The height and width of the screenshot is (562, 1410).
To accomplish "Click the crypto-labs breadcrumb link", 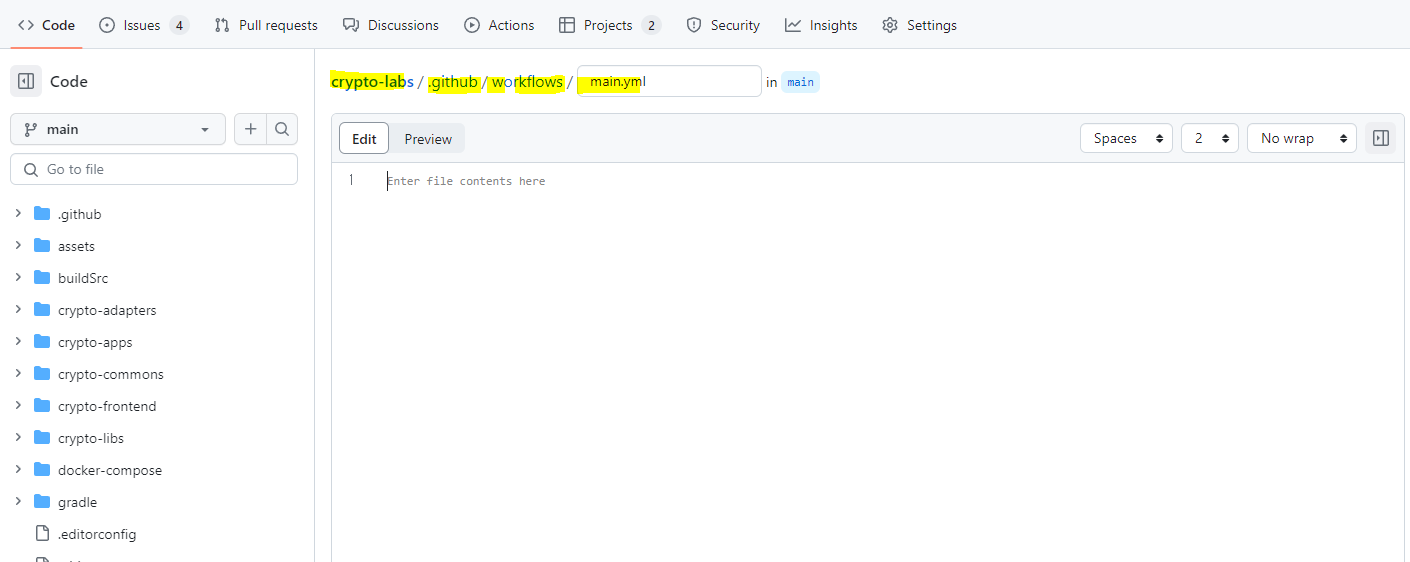I will click(x=372, y=82).
